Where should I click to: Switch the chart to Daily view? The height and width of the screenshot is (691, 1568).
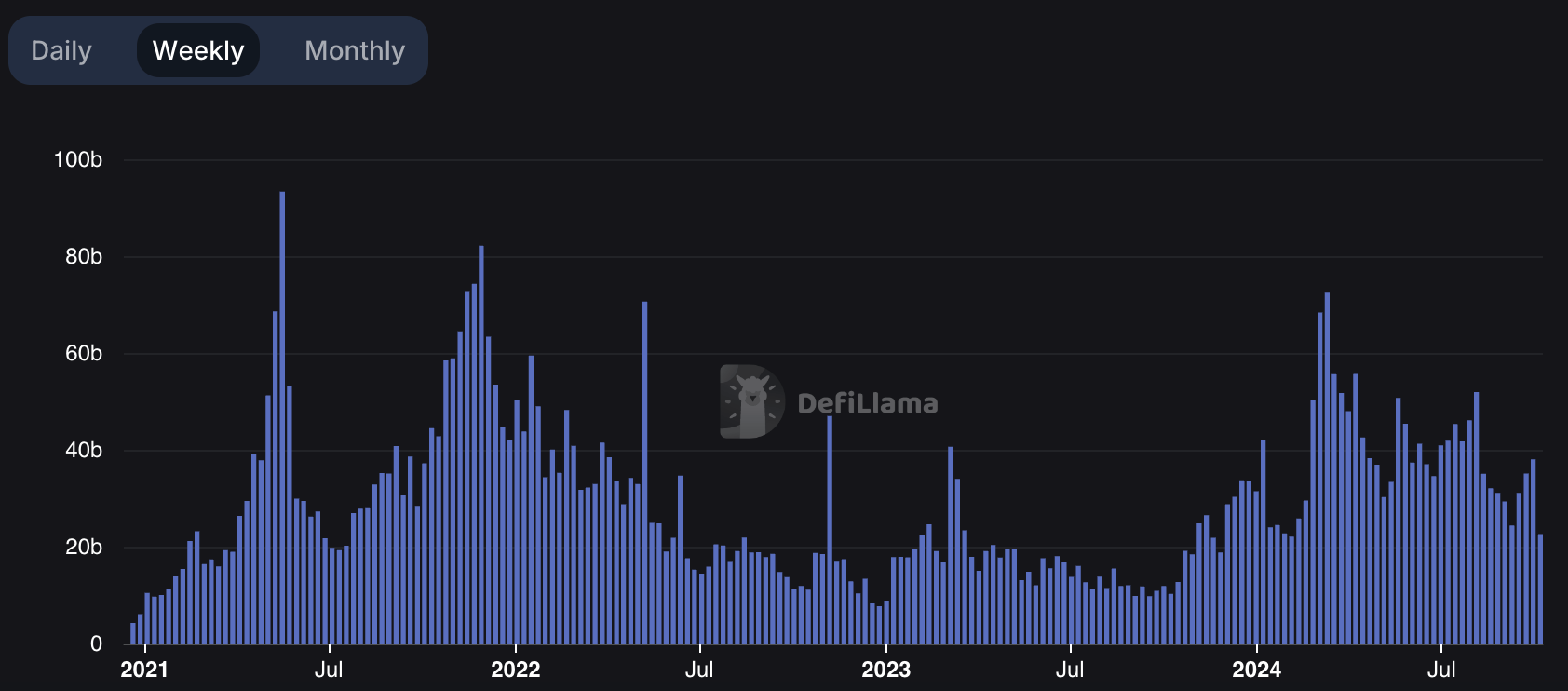click(x=61, y=50)
